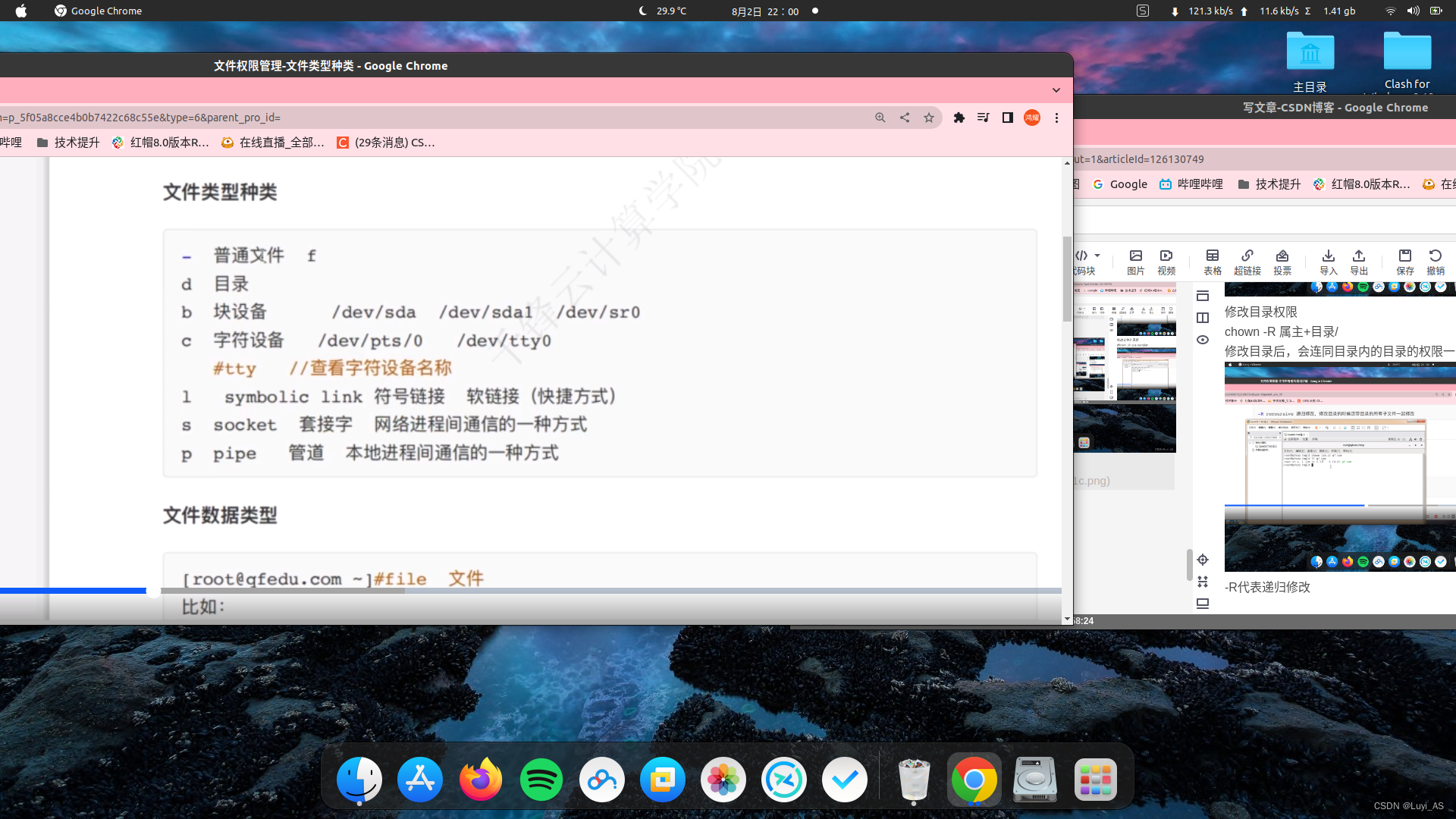Click the 图片 image icon in CSDN editor

click(x=1135, y=262)
